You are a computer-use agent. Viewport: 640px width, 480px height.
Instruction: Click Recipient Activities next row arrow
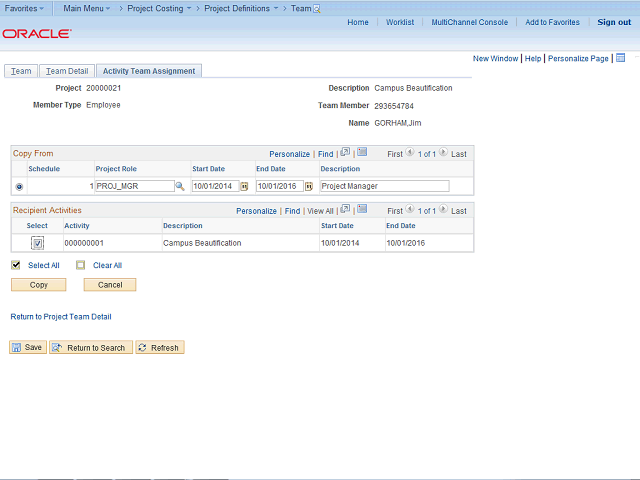[x=443, y=209]
